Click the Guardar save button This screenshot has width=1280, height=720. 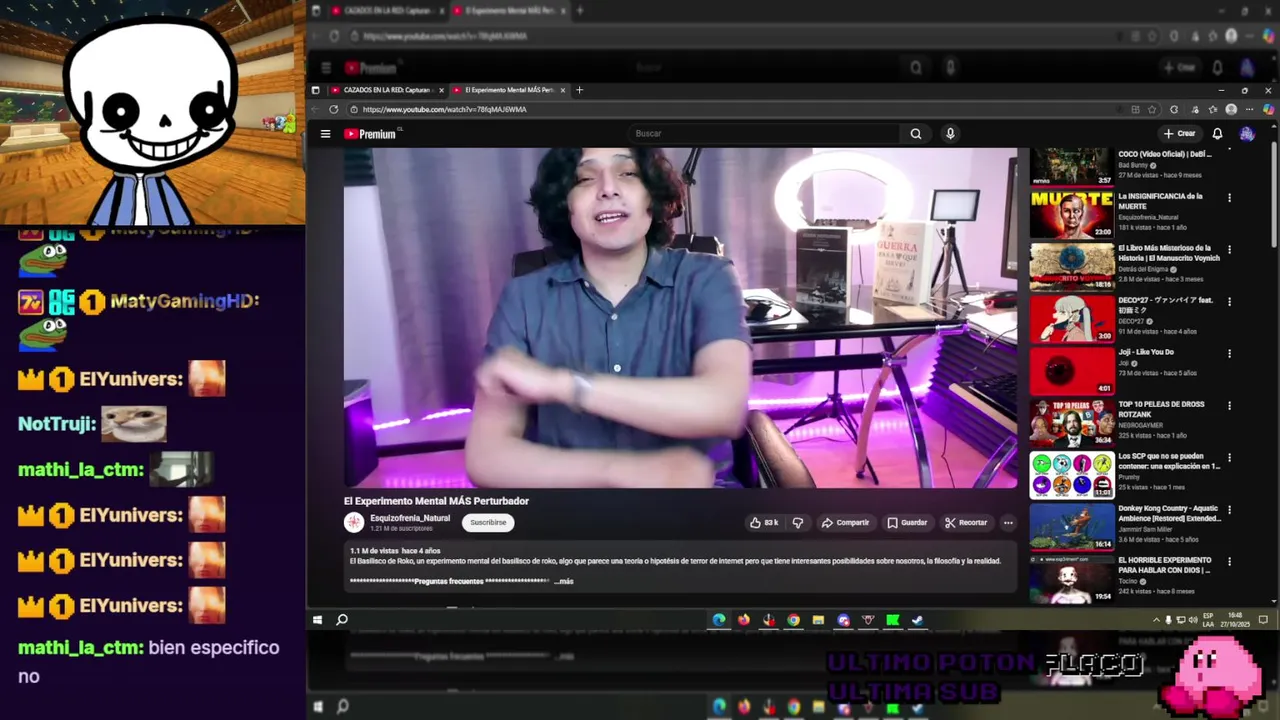click(x=907, y=522)
